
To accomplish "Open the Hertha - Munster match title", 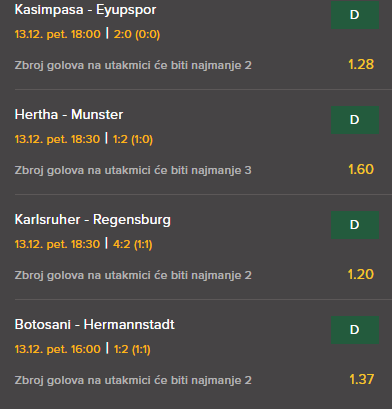I will click(69, 115).
